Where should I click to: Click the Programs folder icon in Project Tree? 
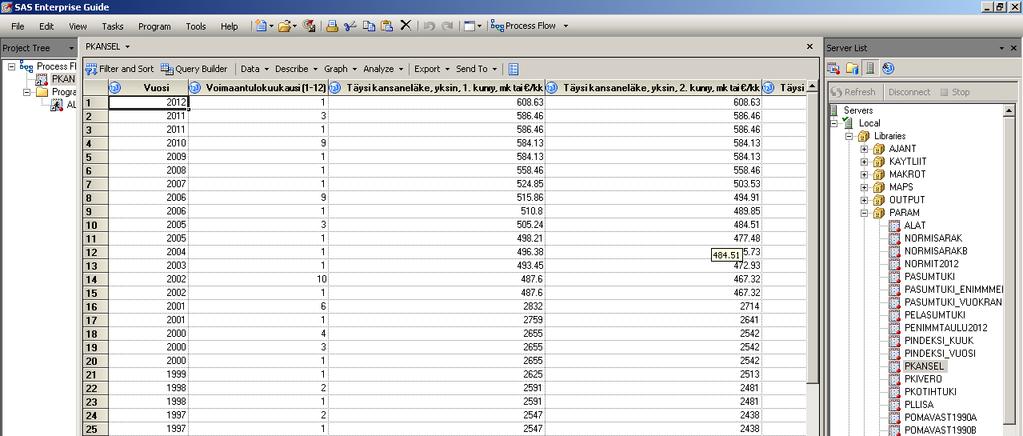point(42,92)
